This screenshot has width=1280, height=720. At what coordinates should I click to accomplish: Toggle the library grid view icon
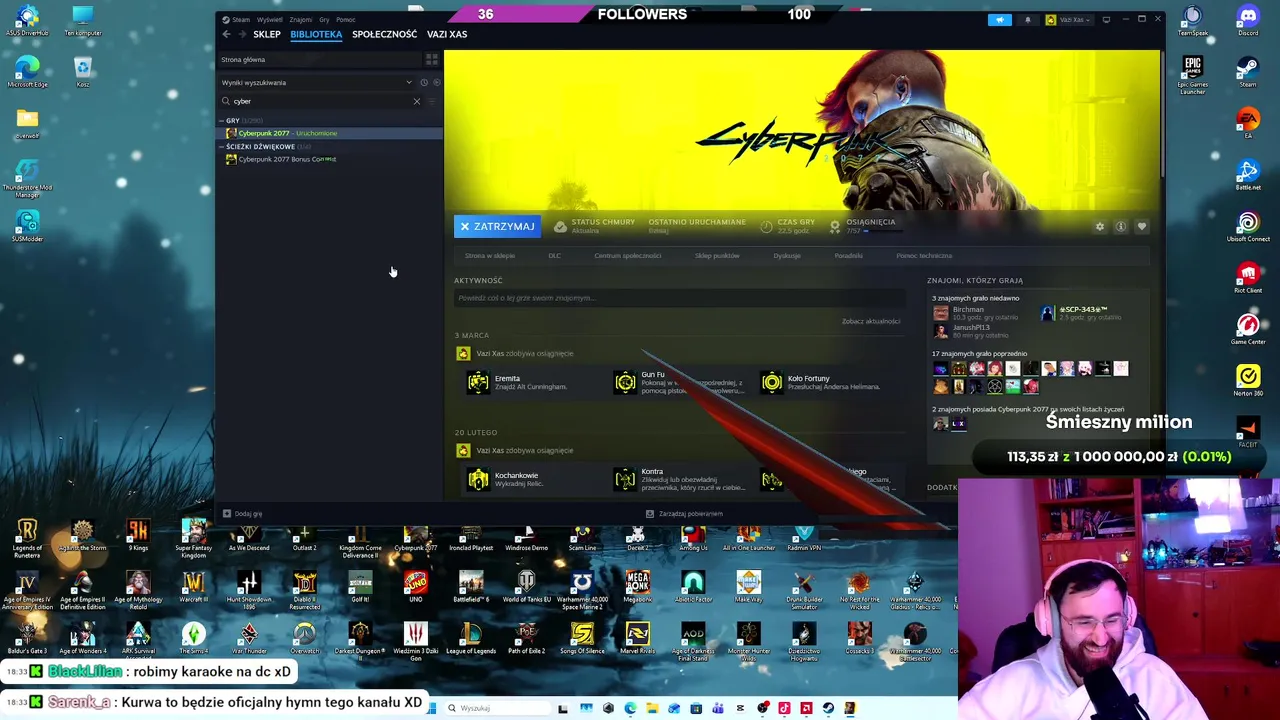432,60
